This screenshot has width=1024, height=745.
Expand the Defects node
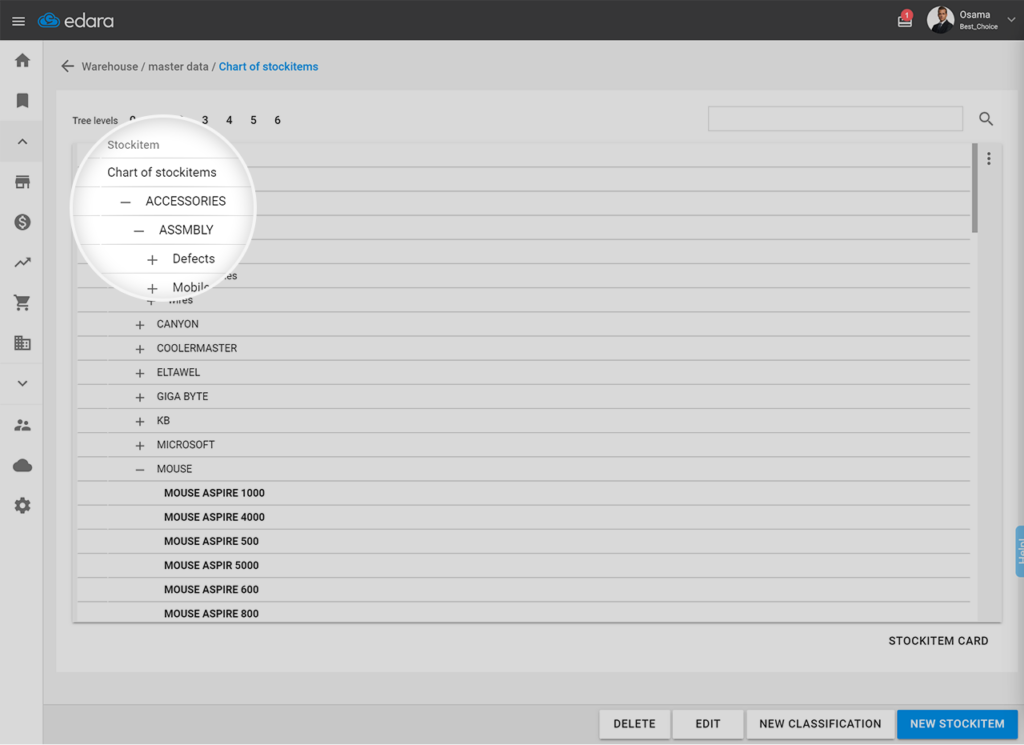(x=152, y=260)
